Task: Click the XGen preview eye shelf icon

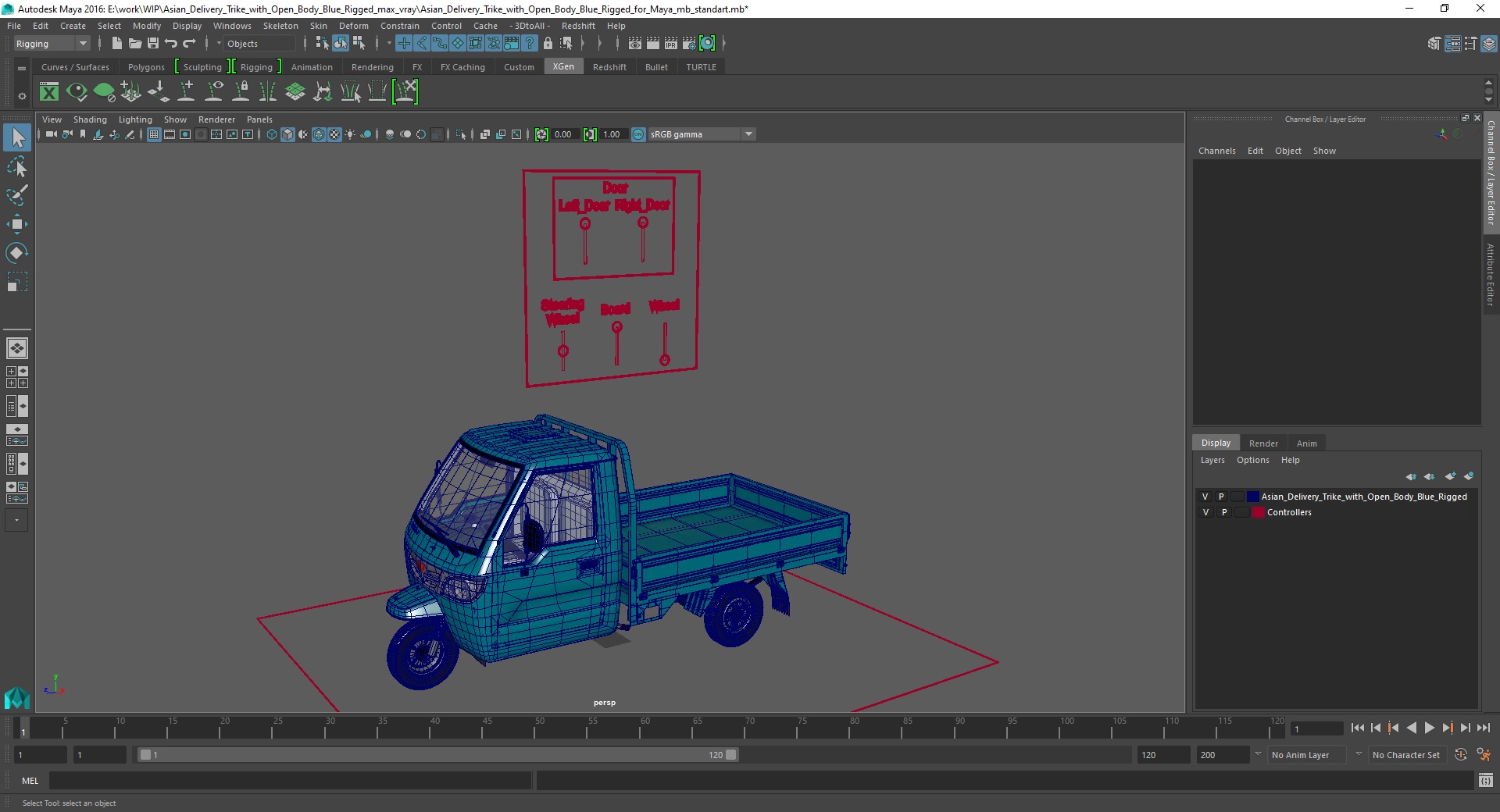Action: click(x=77, y=92)
